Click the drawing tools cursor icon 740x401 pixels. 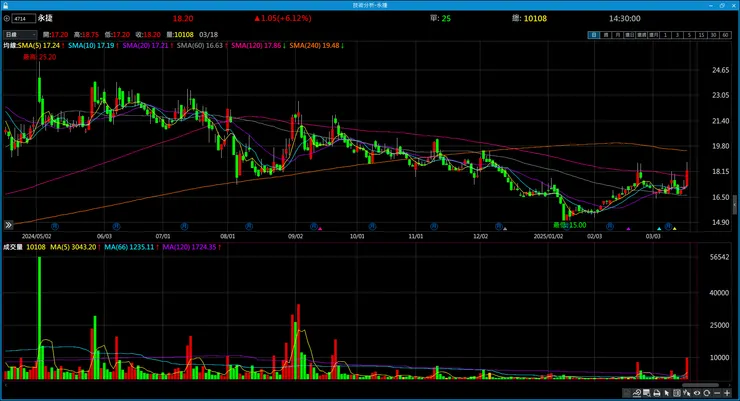pos(687,393)
